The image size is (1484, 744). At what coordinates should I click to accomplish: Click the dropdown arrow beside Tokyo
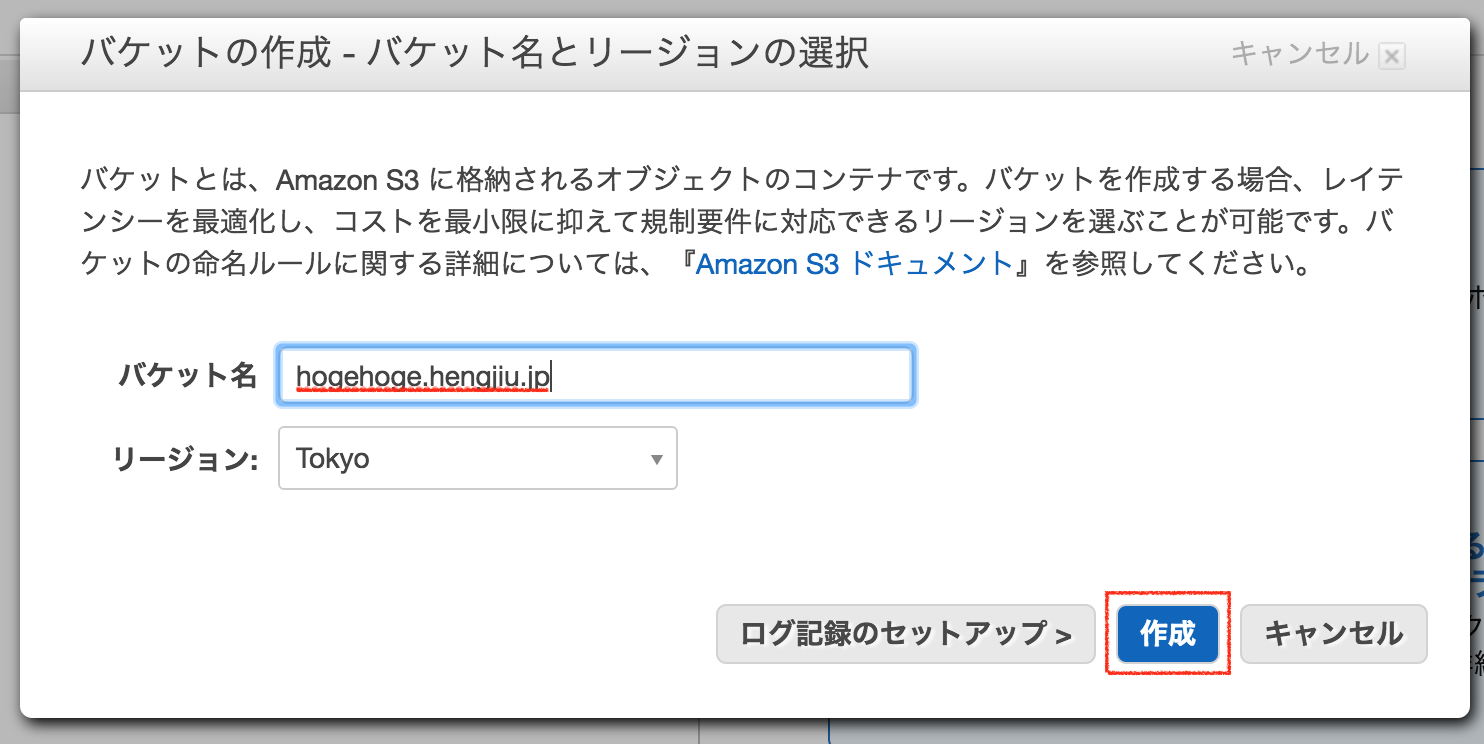[656, 460]
